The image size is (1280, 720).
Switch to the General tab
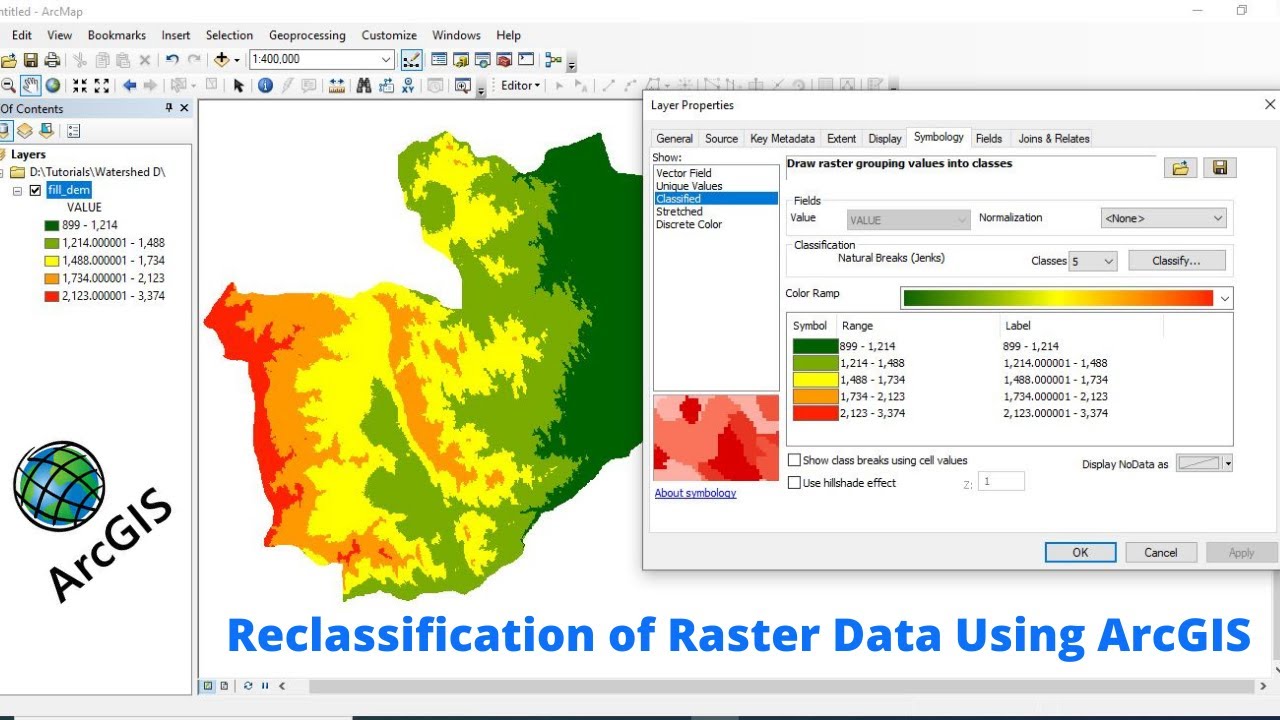click(x=674, y=138)
